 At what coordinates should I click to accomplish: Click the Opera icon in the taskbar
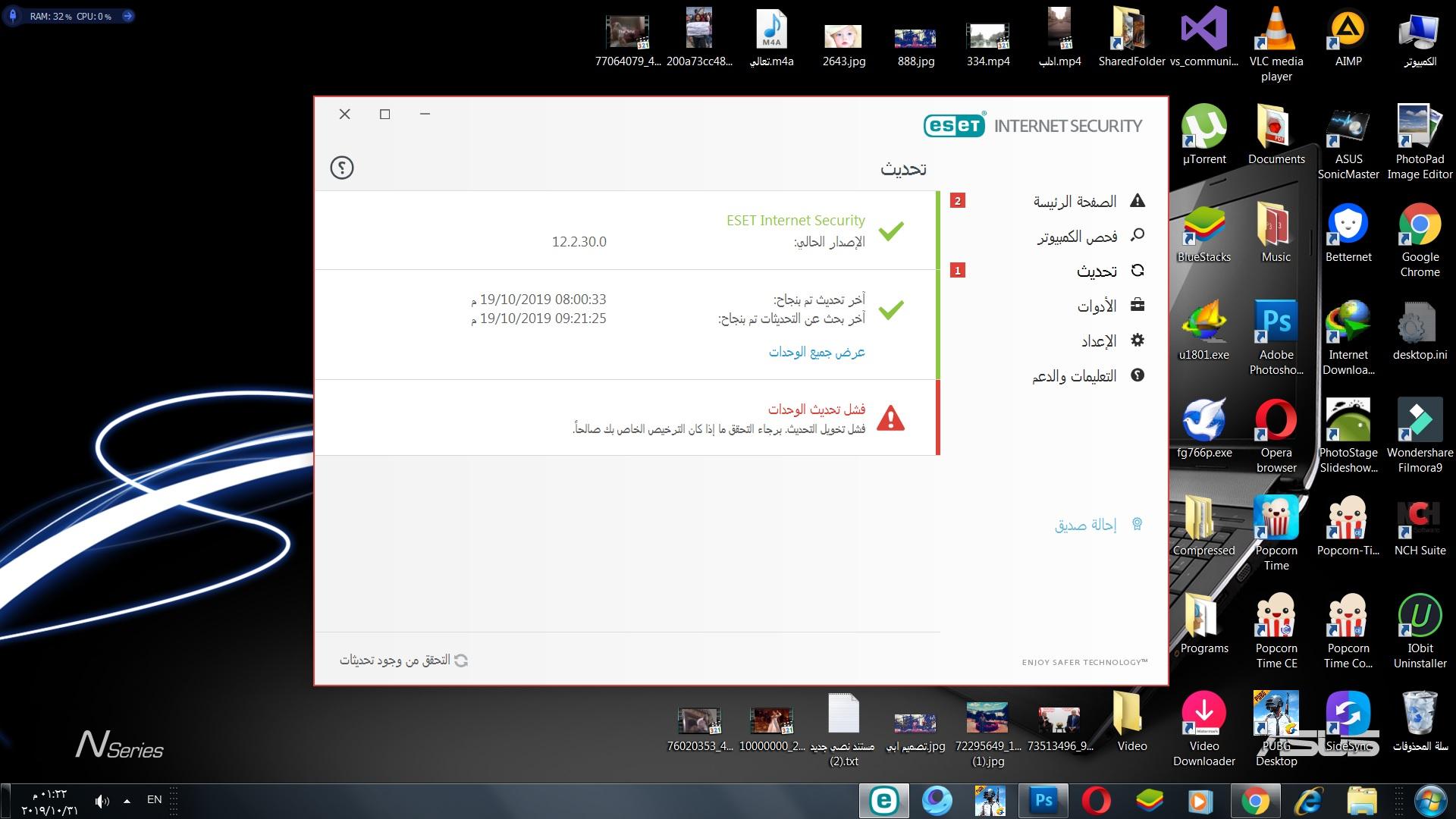tap(1097, 800)
